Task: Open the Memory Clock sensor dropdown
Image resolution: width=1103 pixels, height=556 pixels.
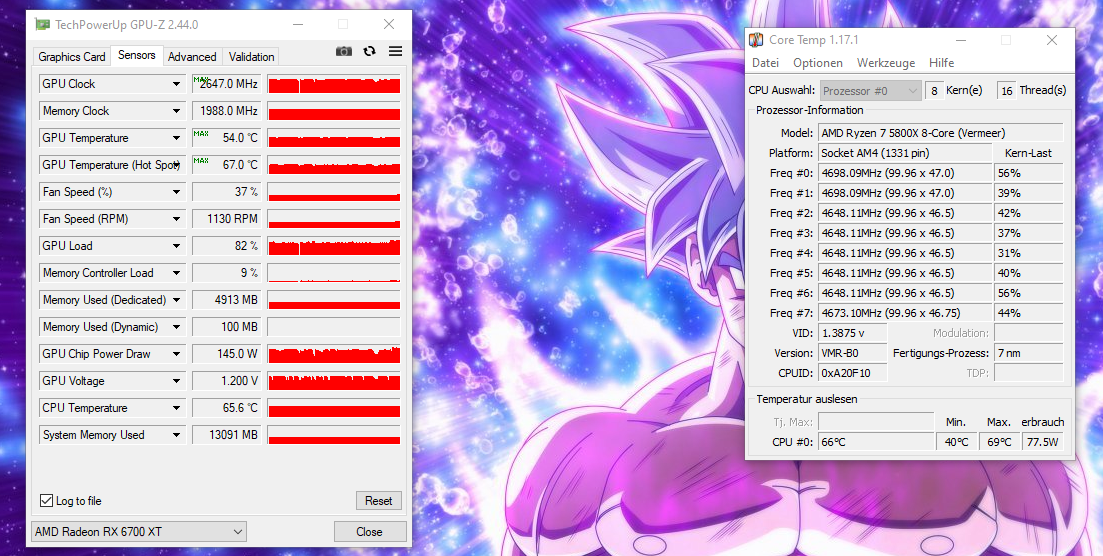Action: pyautogui.click(x=177, y=111)
